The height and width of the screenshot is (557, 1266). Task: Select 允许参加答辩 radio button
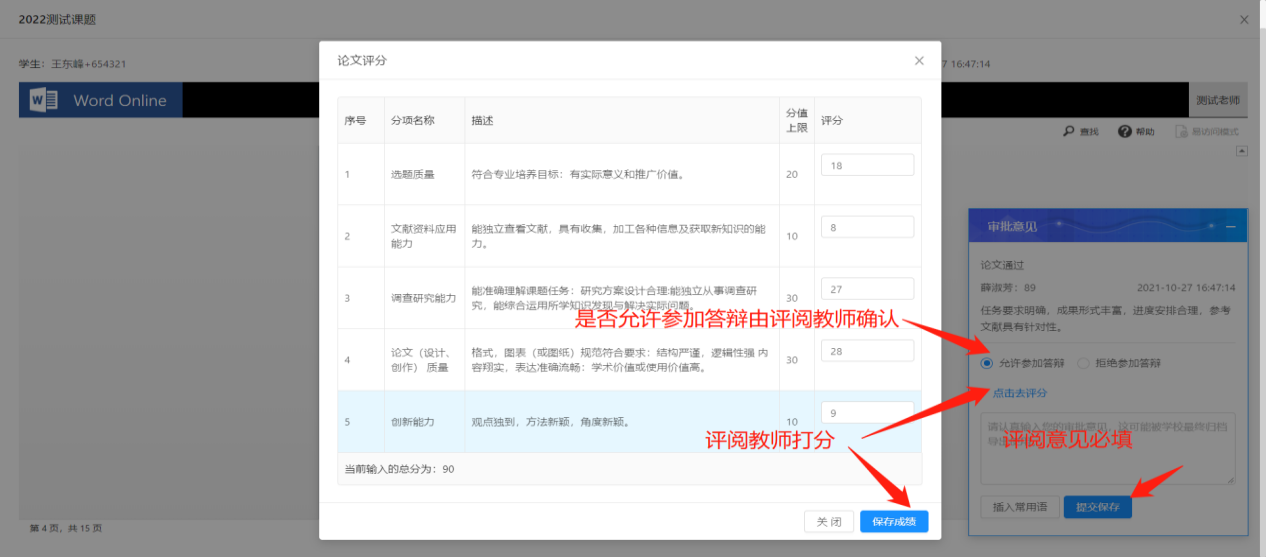(987, 364)
